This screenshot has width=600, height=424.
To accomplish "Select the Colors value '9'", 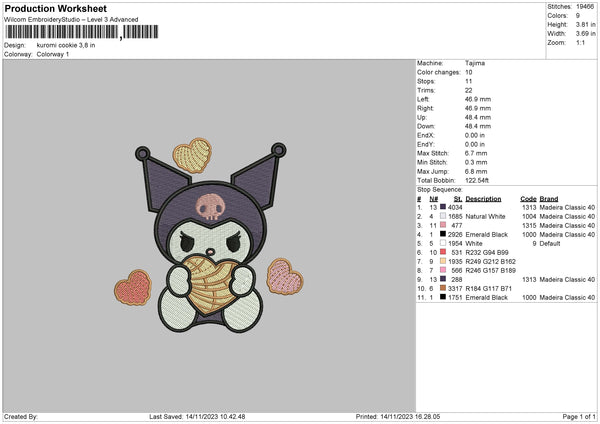I will coord(578,16).
